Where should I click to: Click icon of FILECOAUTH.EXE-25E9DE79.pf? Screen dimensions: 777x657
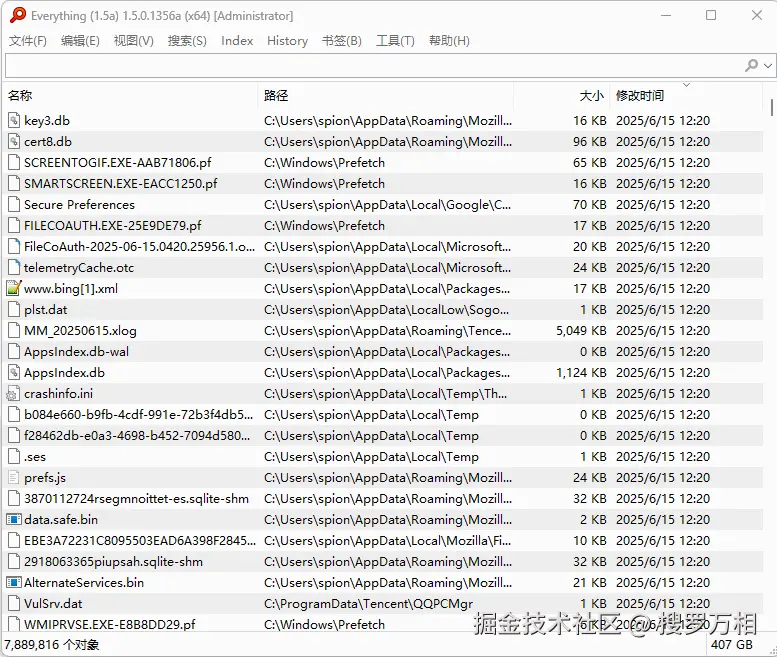(x=14, y=225)
